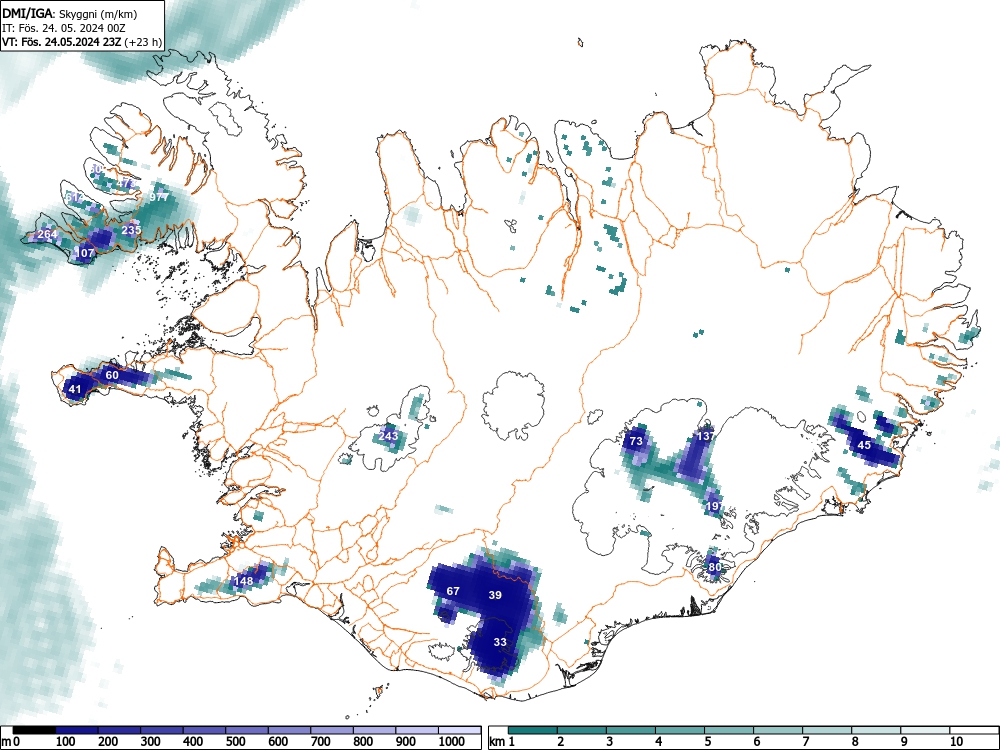Select the 39 visibility value

495,595
